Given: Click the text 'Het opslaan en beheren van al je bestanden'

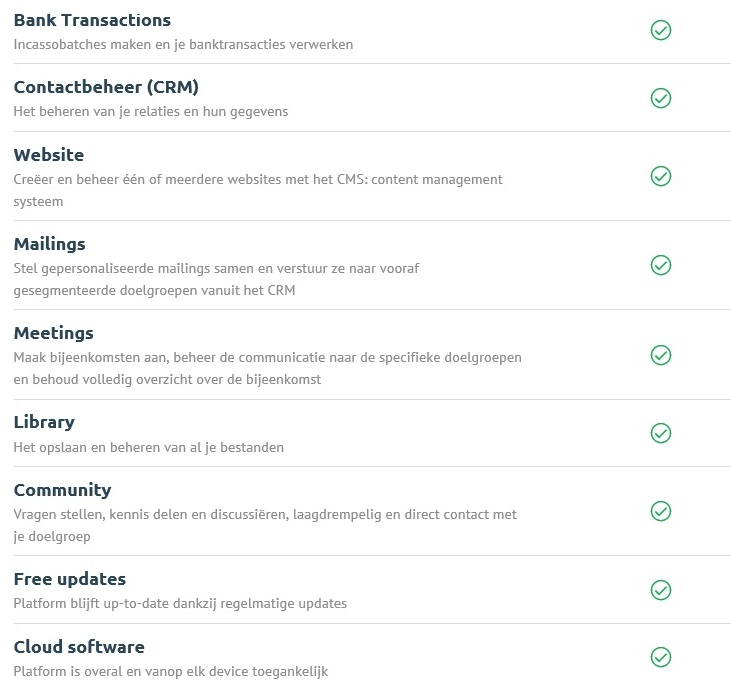Looking at the screenshot, I should click(149, 448).
